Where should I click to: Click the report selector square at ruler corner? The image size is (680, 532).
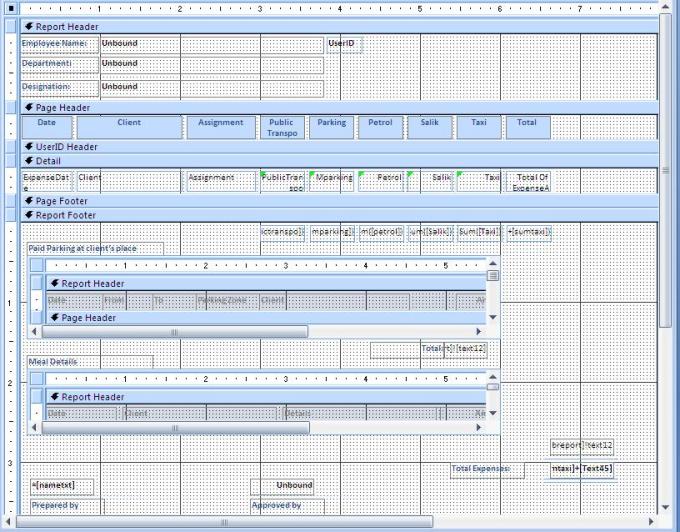coord(12,8)
